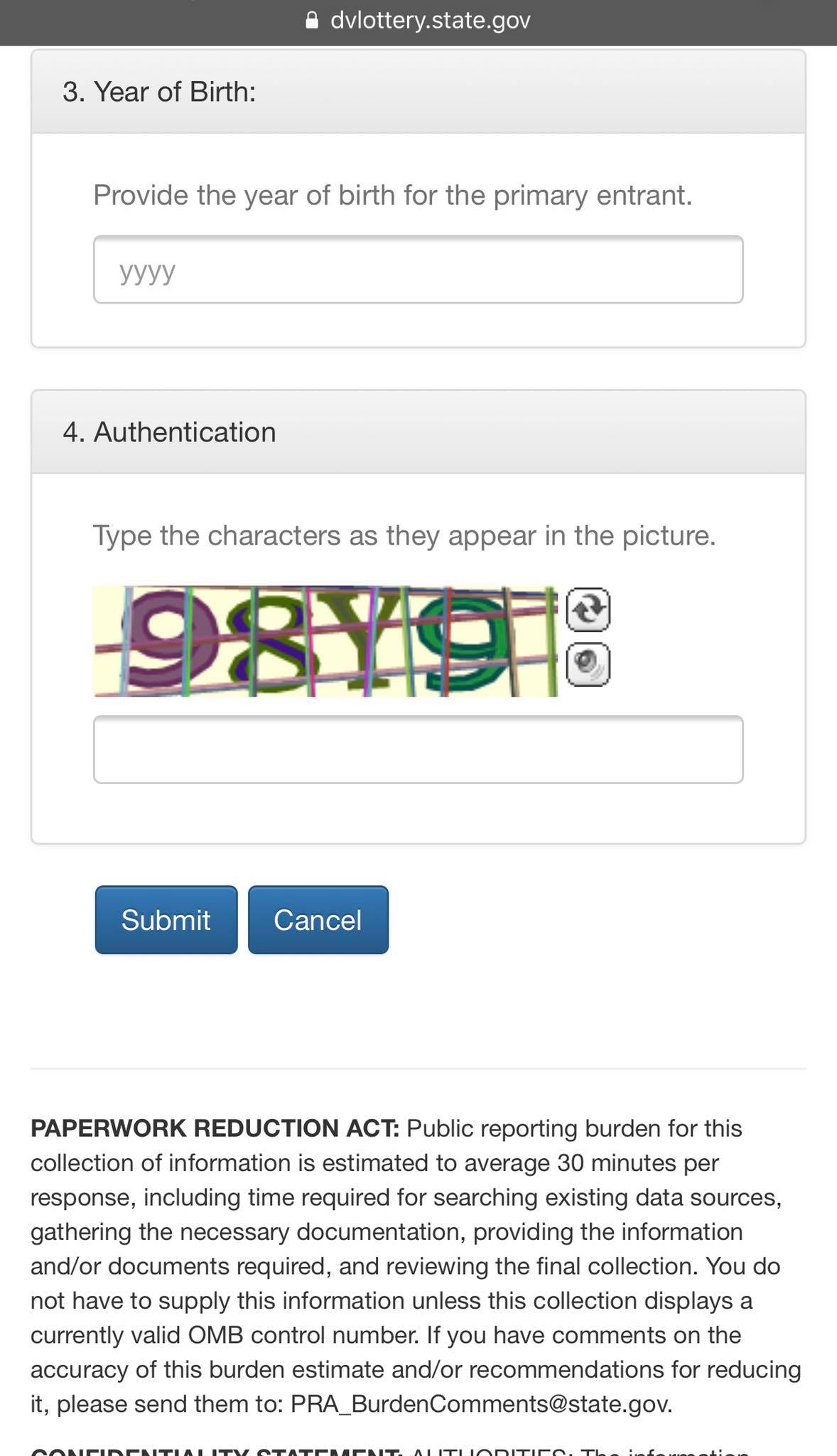This screenshot has width=837, height=1456.
Task: Tap the '4. Authentication' section header
Action: tap(169, 432)
